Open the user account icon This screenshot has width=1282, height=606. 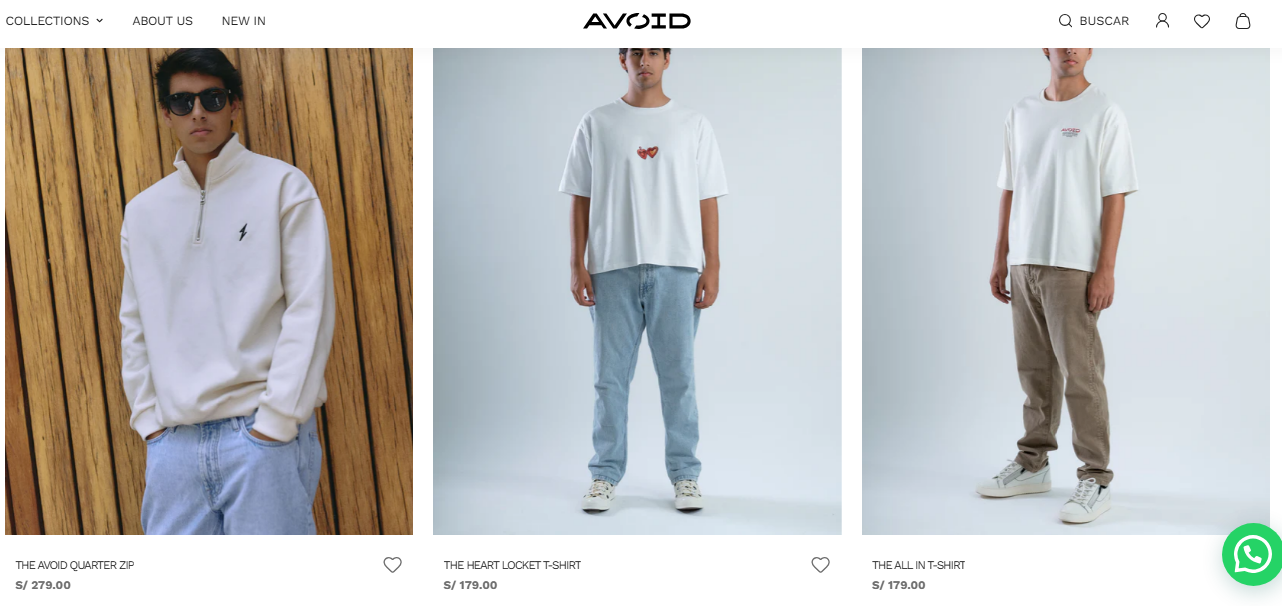point(1162,21)
